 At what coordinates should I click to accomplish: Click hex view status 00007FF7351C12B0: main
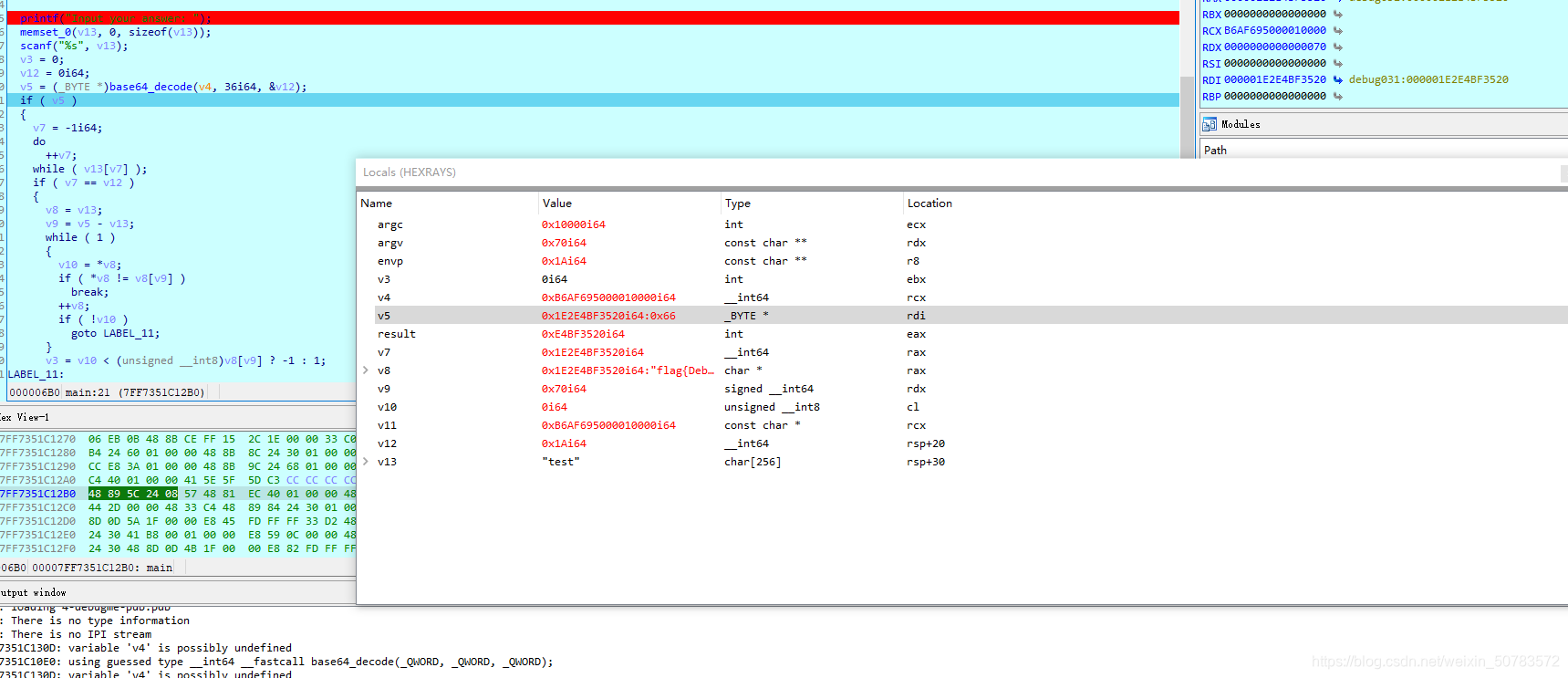coord(102,568)
